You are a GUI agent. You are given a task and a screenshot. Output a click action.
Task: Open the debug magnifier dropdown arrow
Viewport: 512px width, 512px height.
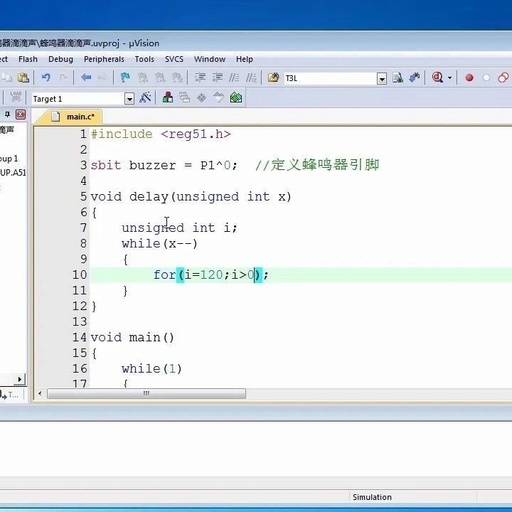click(450, 78)
